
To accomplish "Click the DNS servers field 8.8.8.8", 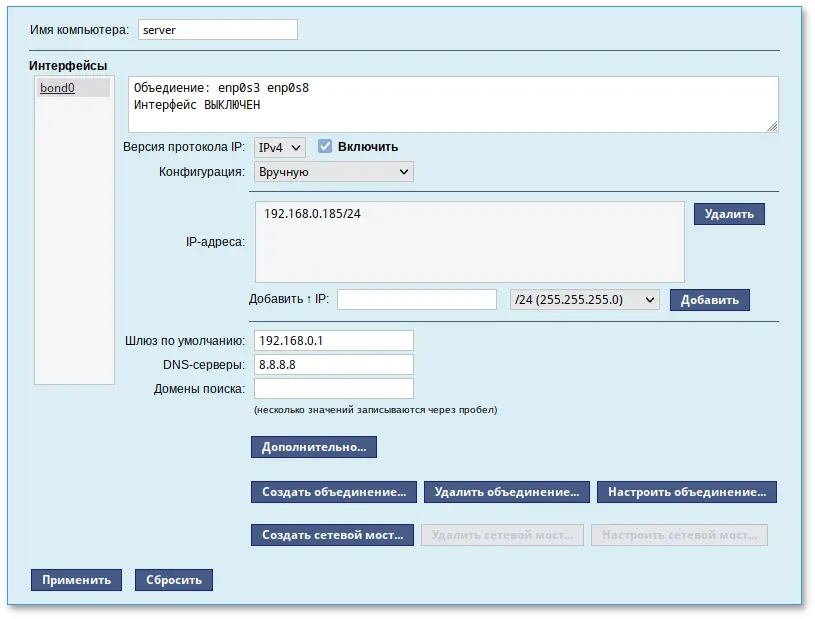I will click(333, 365).
